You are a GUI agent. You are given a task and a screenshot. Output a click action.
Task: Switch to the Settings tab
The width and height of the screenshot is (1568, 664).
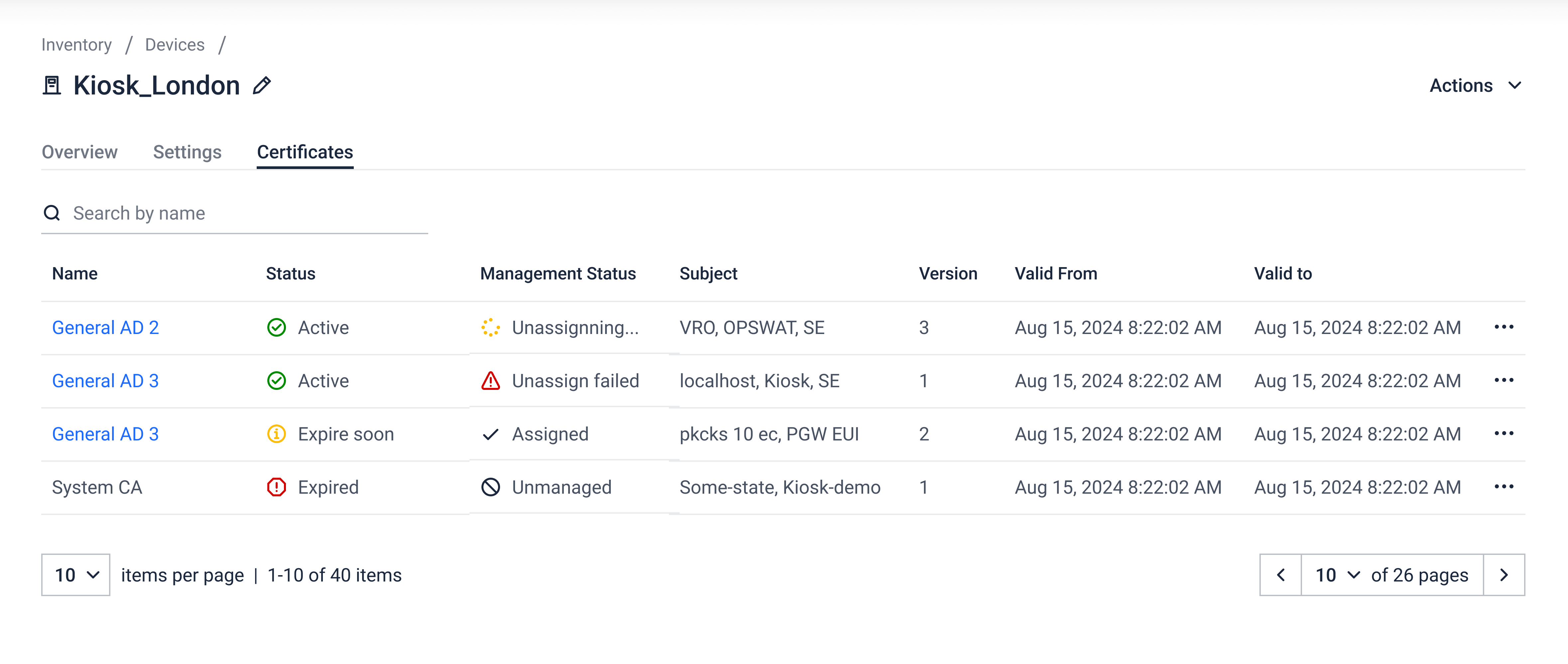tap(187, 152)
